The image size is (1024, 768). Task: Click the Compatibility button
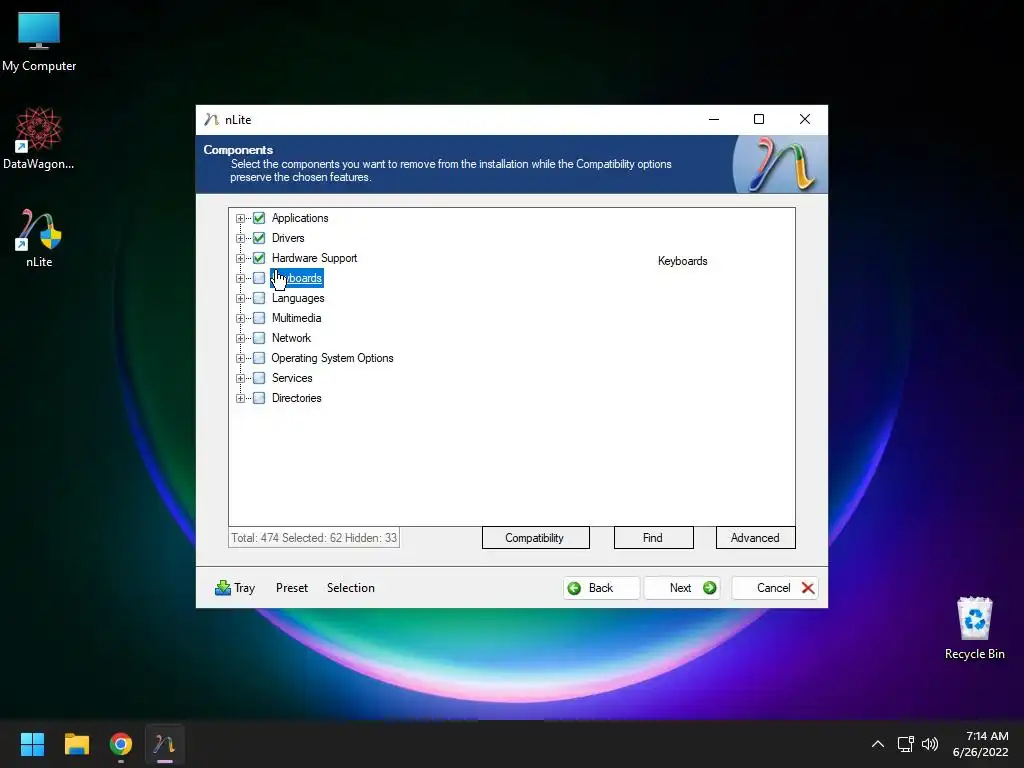(536, 538)
